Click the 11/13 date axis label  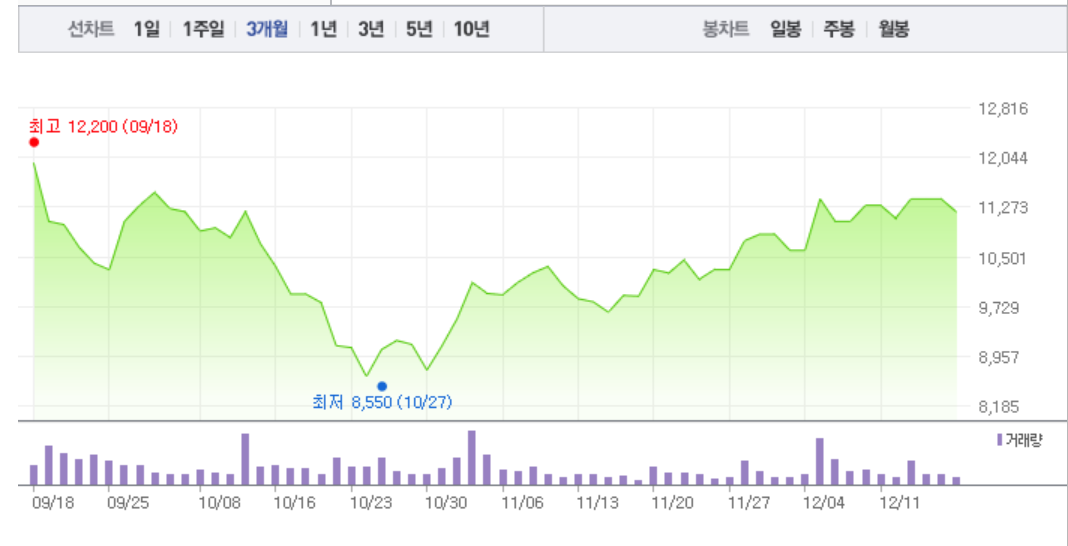(x=596, y=503)
